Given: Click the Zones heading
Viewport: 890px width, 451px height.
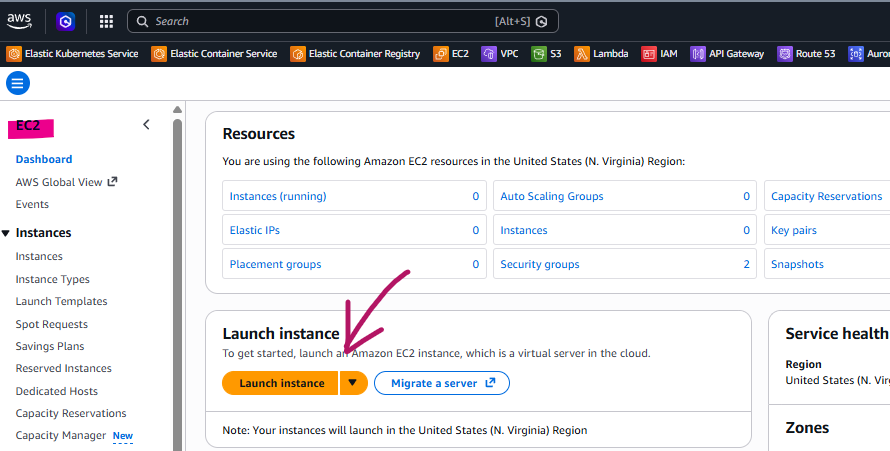Looking at the screenshot, I should pyautogui.click(x=807, y=428).
